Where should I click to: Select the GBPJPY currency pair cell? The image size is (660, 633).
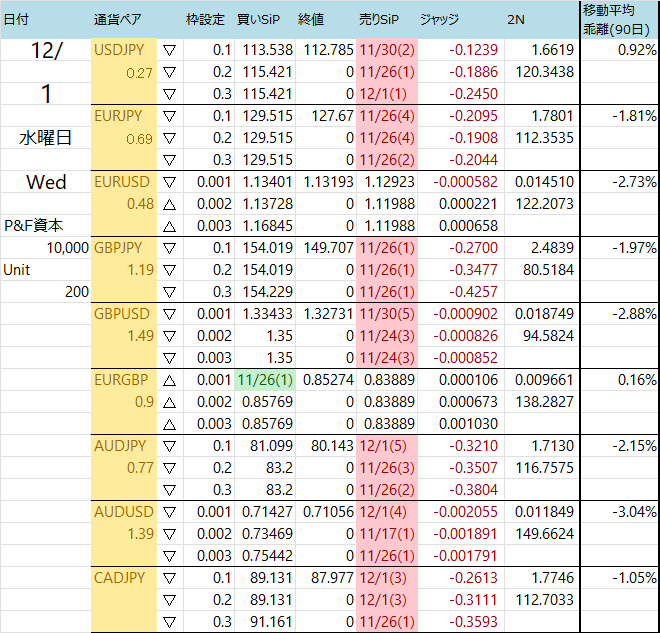point(118,248)
